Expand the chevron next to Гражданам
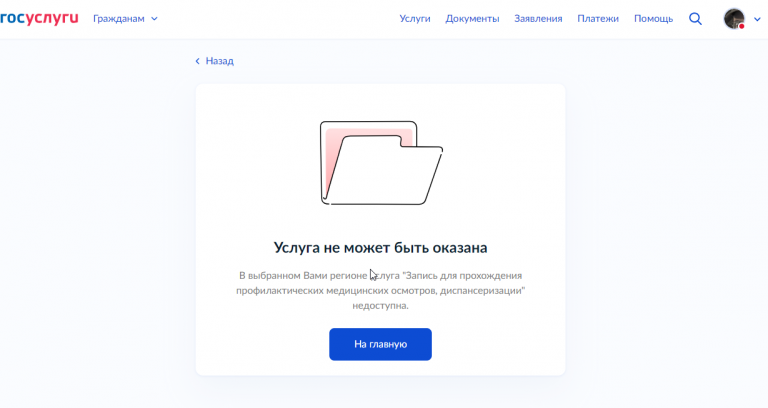This screenshot has height=408, width=768. tap(154, 19)
